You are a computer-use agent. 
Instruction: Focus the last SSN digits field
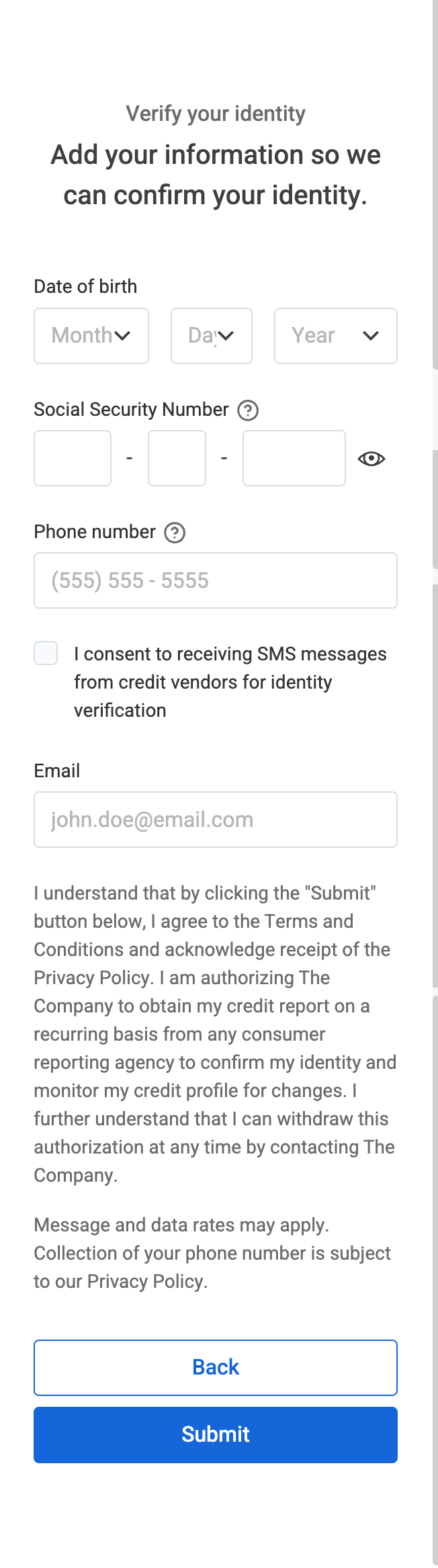click(294, 458)
